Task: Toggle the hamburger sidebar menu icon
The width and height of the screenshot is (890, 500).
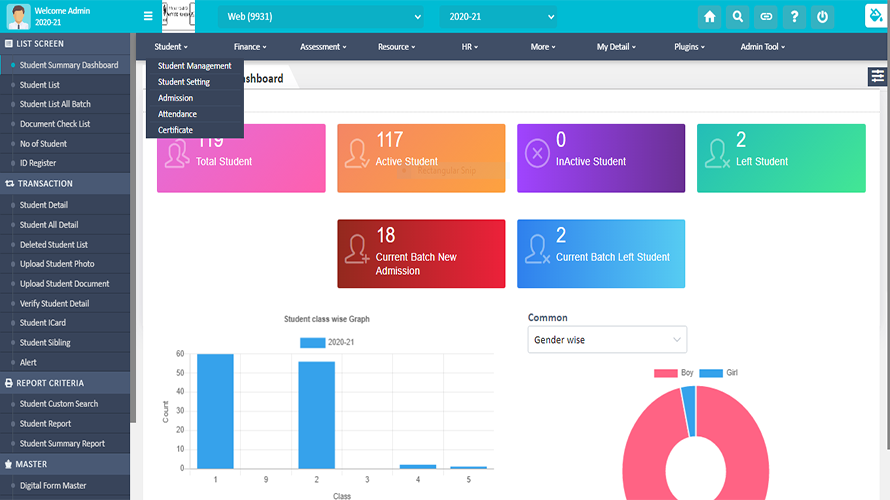Action: click(x=148, y=17)
